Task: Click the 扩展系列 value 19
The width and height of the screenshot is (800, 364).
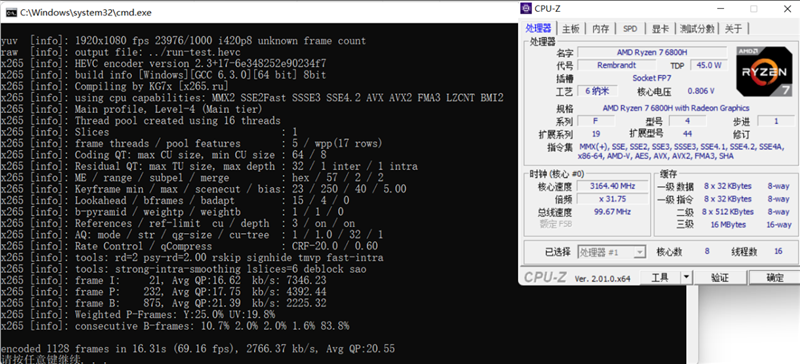Action: (595, 134)
